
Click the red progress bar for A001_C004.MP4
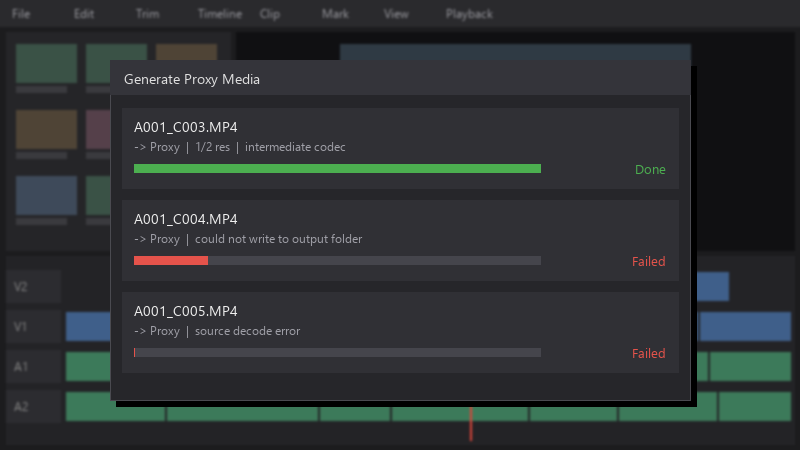[337, 261]
